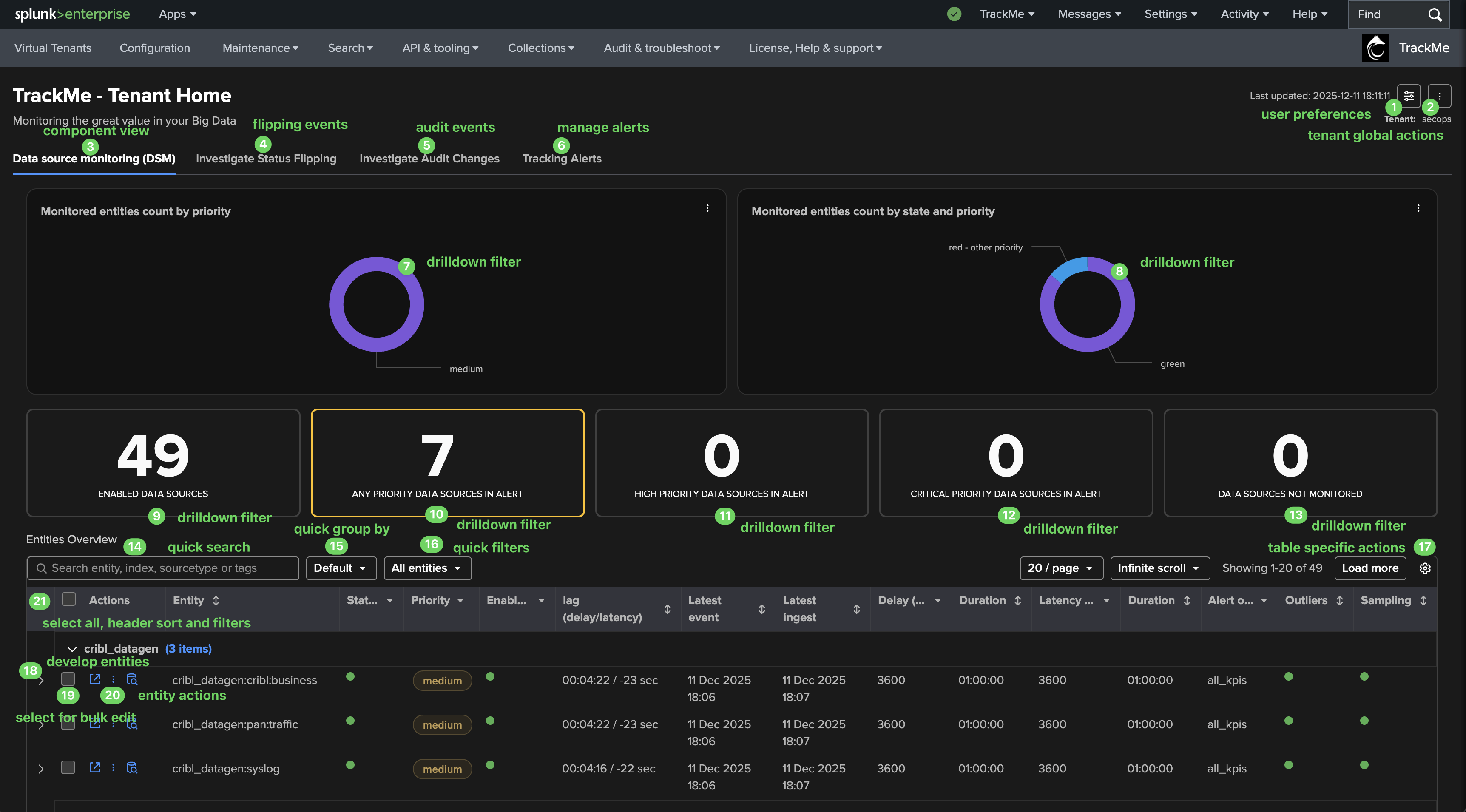This screenshot has height=812, width=1466.
Task: Open options menu of priority chart panel
Action: coord(707,208)
